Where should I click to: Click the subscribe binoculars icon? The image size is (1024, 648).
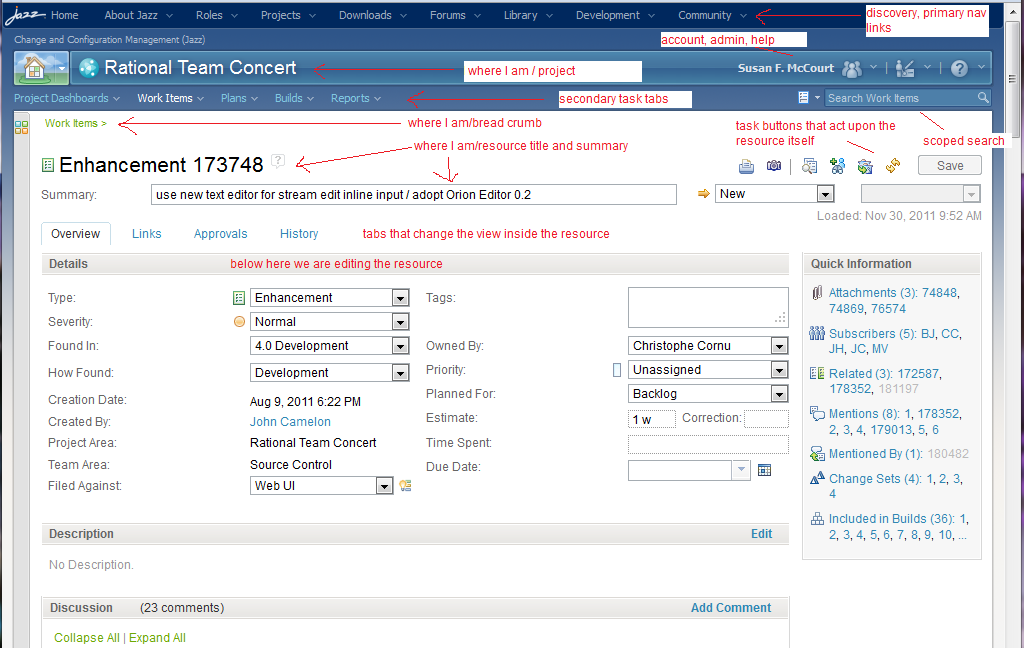pos(838,166)
